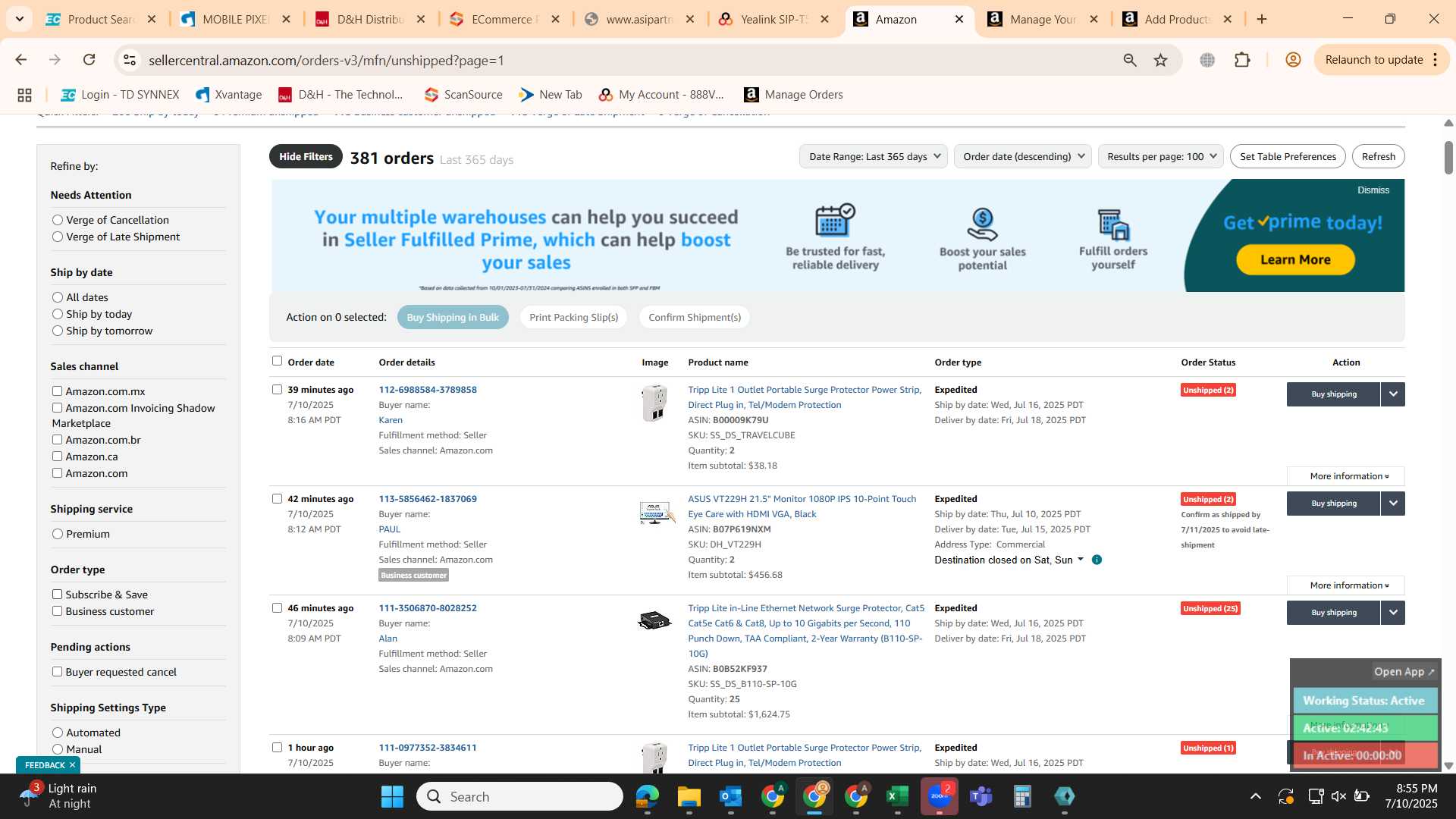Open the browser extensions puzzle icon

(1242, 60)
